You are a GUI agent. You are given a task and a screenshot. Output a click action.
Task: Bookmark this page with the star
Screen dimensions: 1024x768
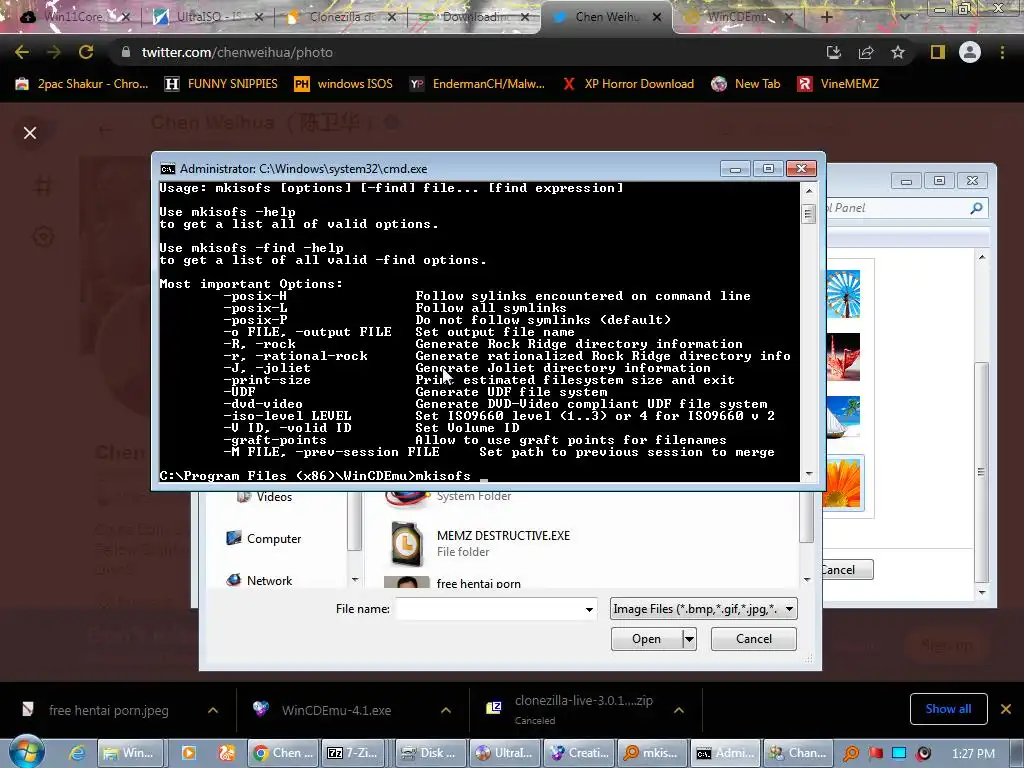point(898,52)
